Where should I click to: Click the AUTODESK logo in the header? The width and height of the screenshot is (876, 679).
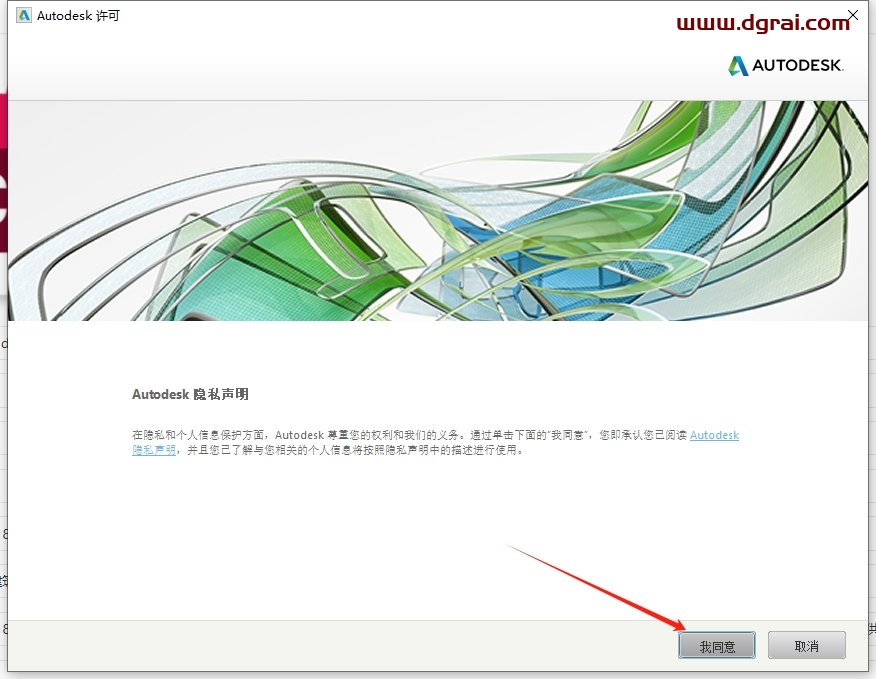785,65
